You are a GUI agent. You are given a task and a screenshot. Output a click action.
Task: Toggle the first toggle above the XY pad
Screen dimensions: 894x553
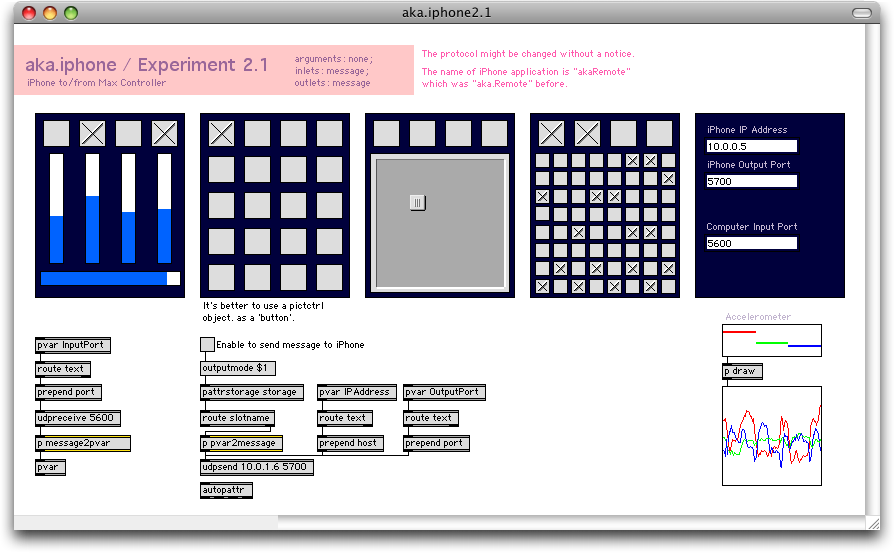pyautogui.click(x=387, y=133)
